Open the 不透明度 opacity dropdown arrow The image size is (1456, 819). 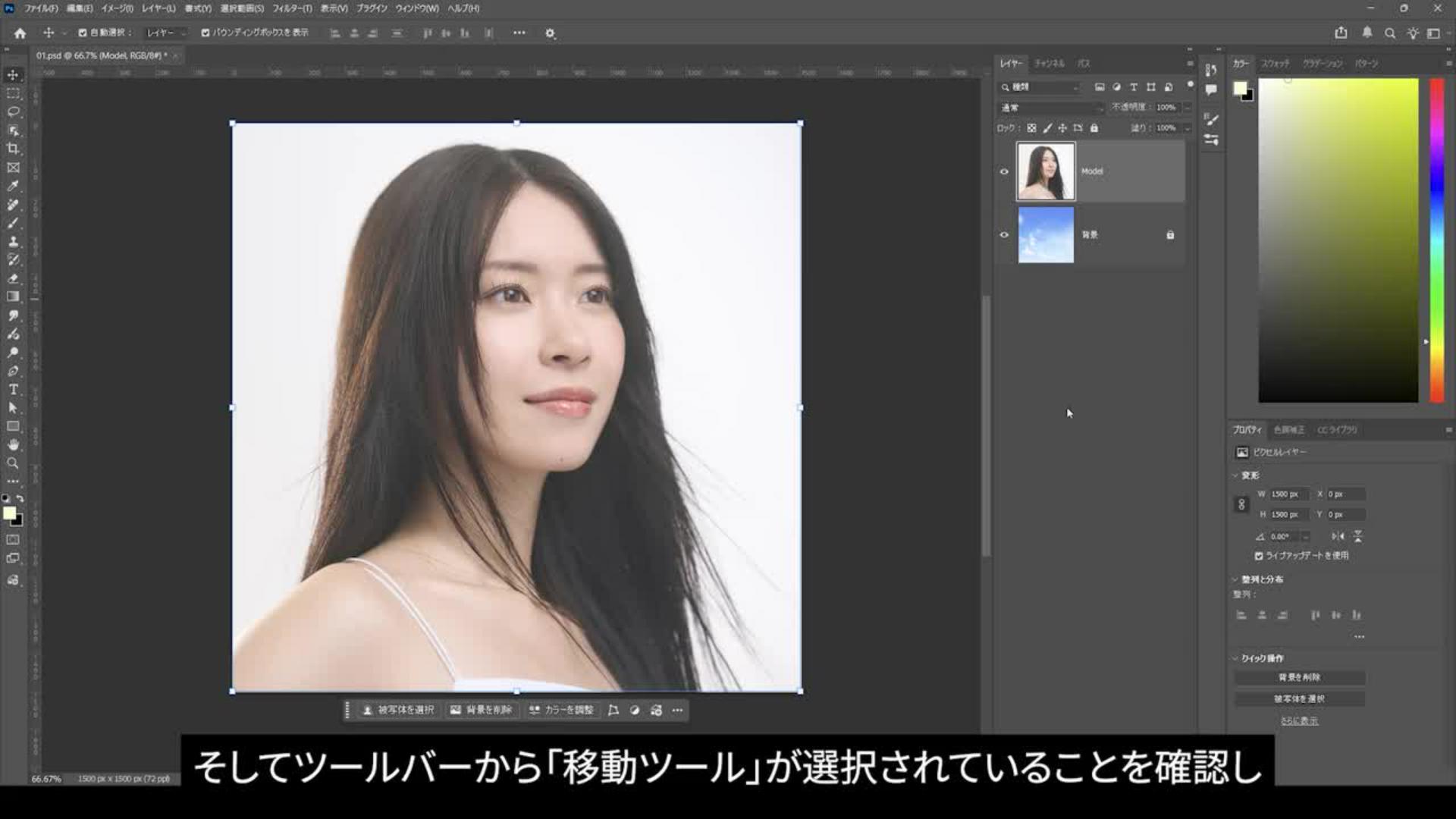pyautogui.click(x=1187, y=108)
